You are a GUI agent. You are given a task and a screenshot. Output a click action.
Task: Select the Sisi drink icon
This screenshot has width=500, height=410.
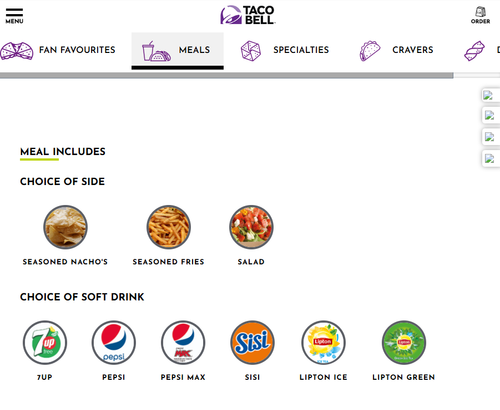point(252,343)
